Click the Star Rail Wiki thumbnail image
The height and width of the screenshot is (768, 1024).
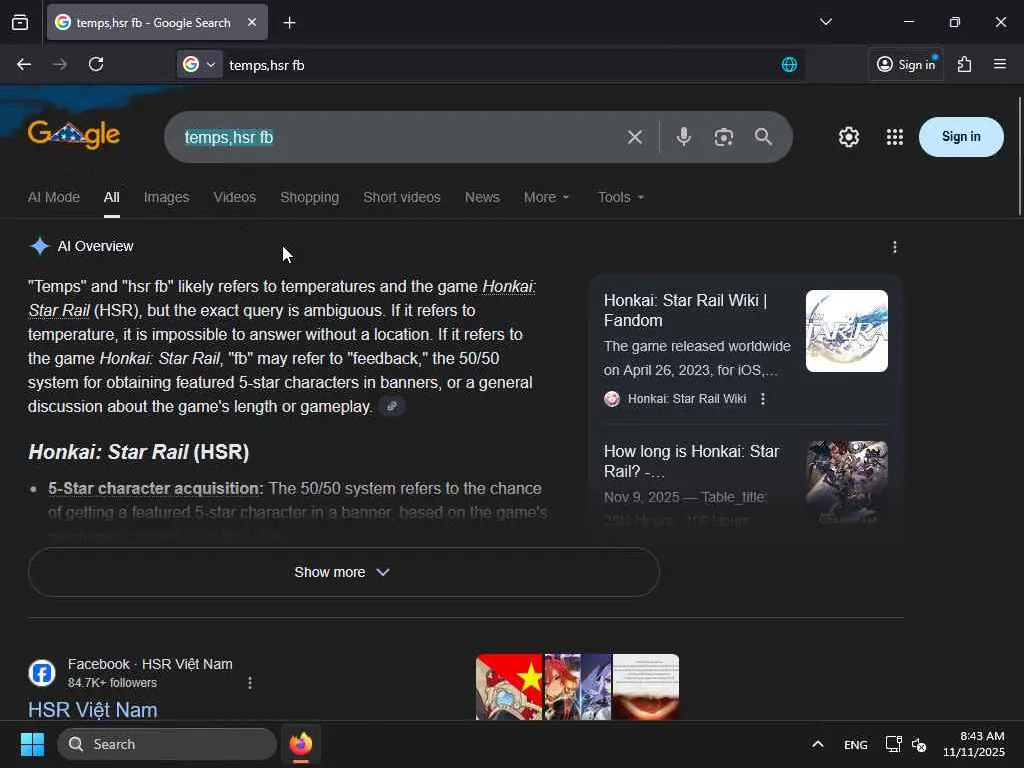846,331
